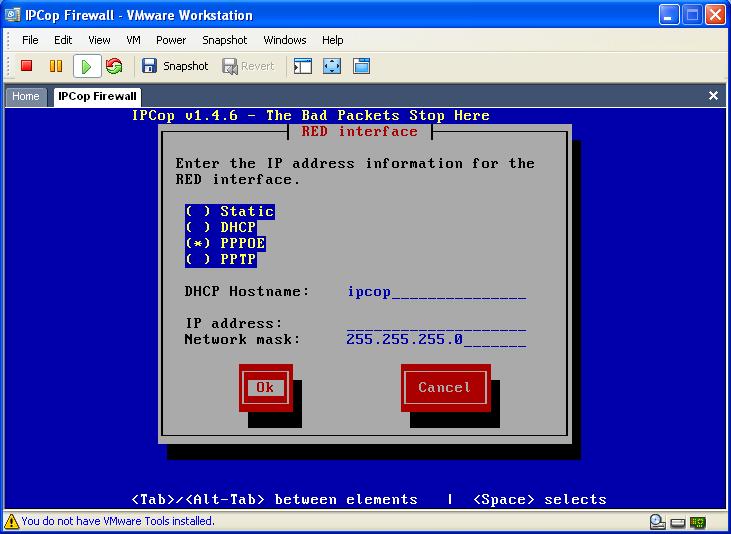Viewport: 731px width, 534px height.
Task: Click the CD-ROM device status icon
Action: (657, 522)
